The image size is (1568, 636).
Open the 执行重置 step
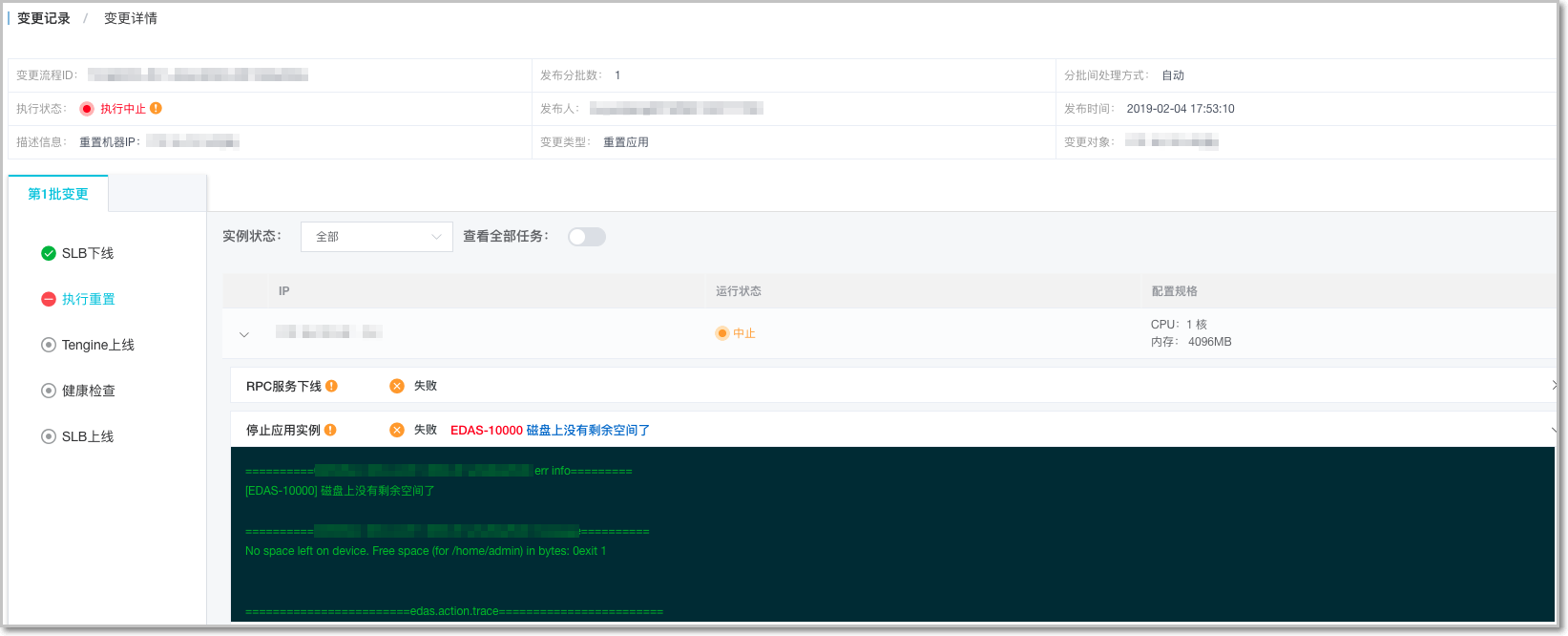(x=88, y=299)
